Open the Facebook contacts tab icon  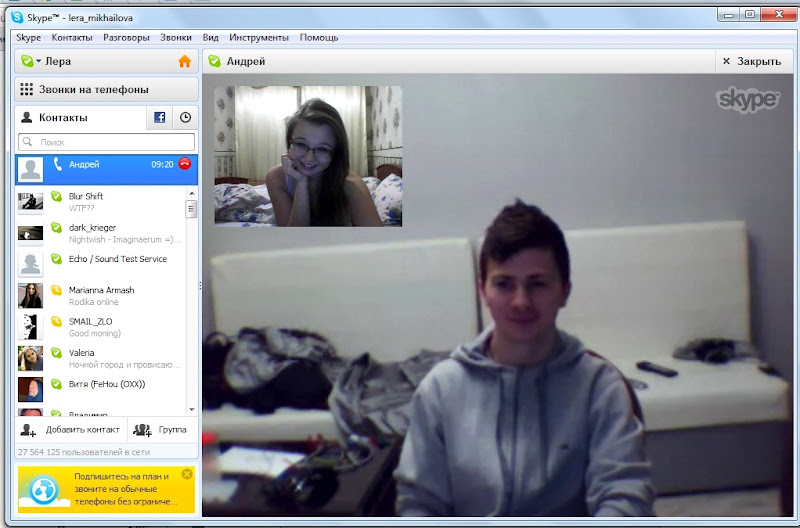pos(159,118)
